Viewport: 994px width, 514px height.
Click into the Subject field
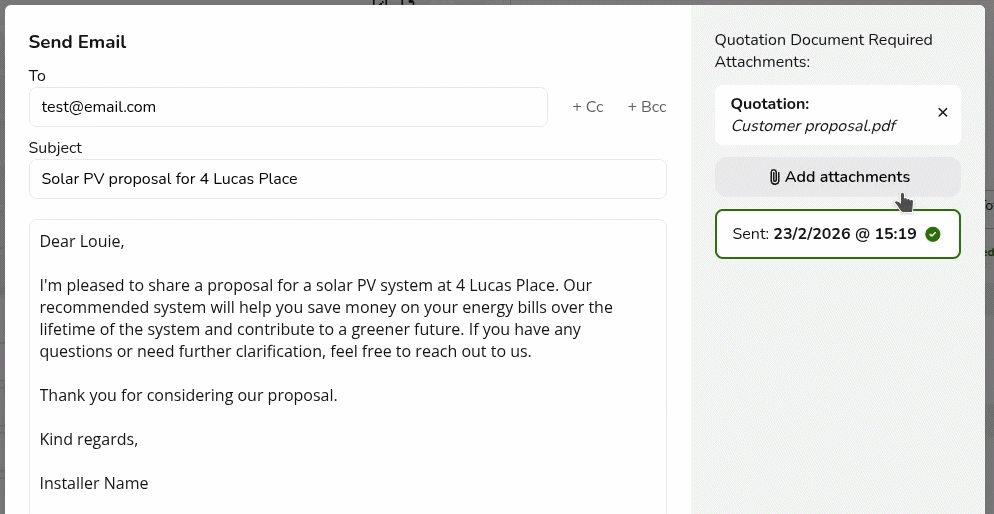347,179
